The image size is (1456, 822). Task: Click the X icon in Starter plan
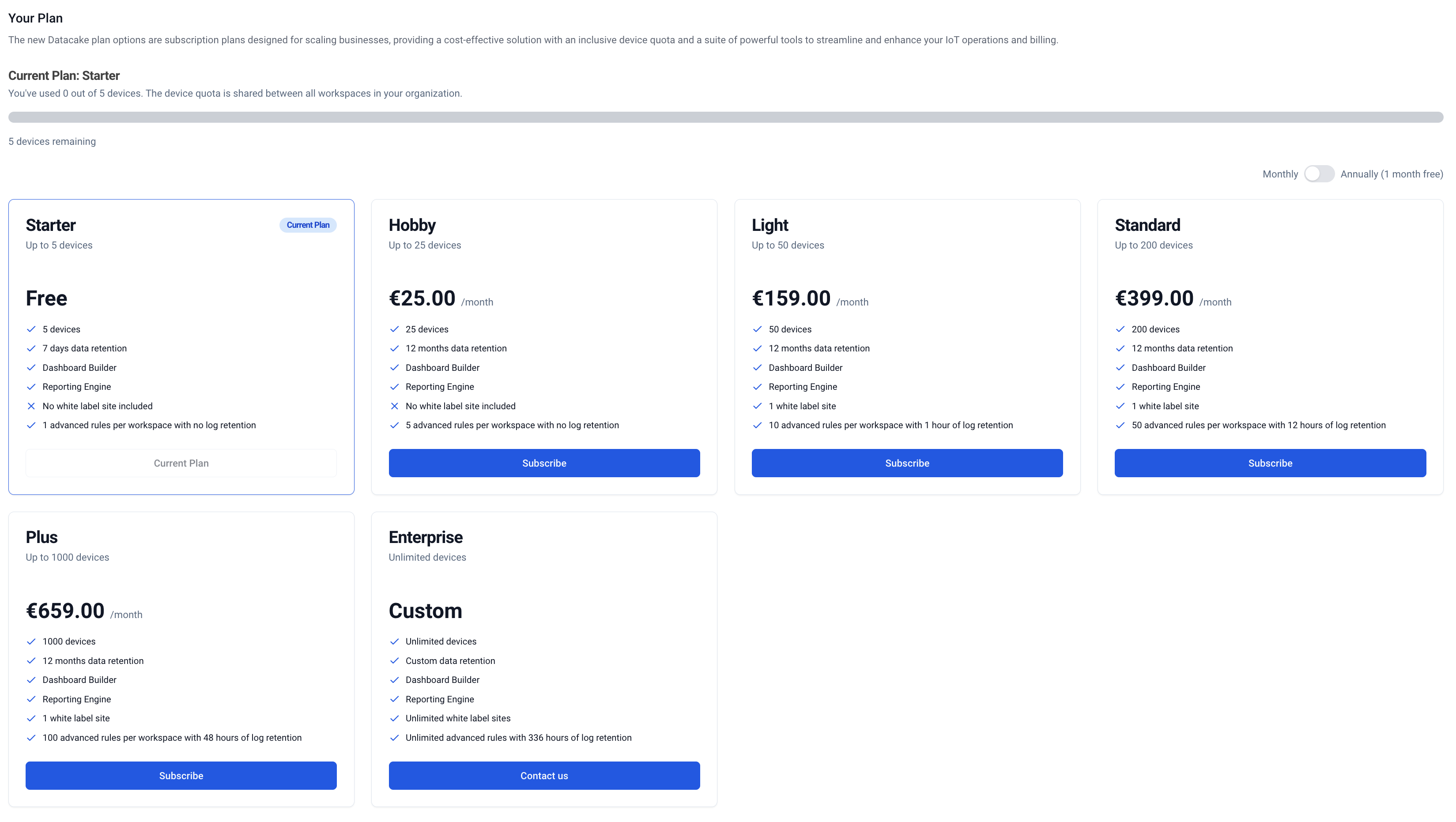31,406
